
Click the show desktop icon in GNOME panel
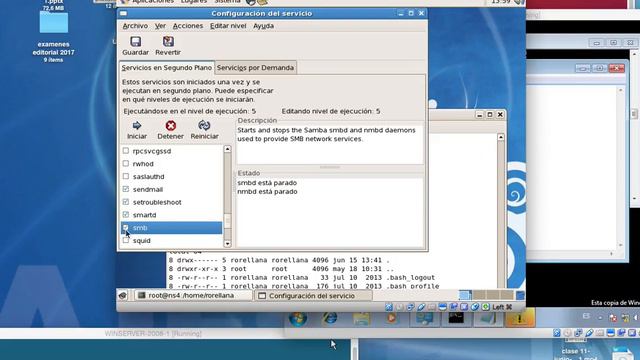[x=122, y=296]
